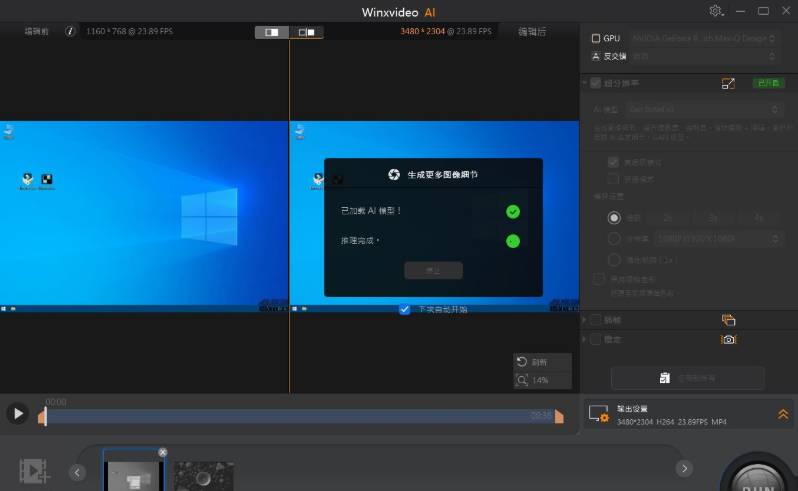798x491 pixels.
Task: Click the timeline start trim handle
Action: pos(42,417)
